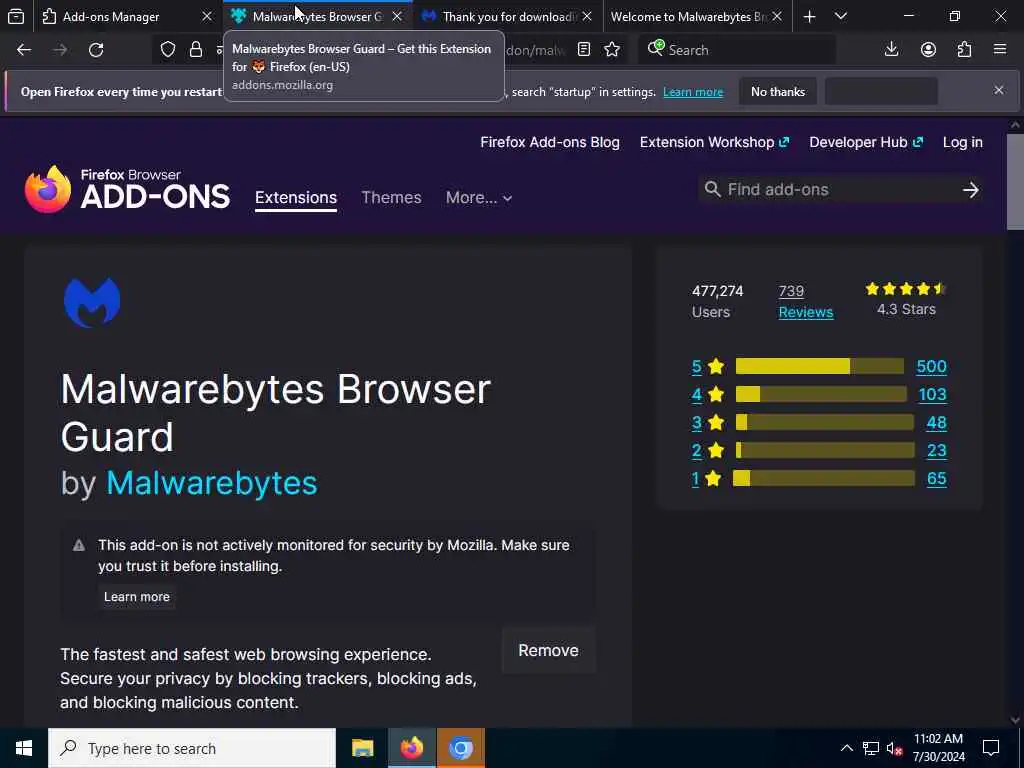Viewport: 1024px width, 768px height.
Task: Open the 739 Reviews link
Action: pyautogui.click(x=806, y=302)
